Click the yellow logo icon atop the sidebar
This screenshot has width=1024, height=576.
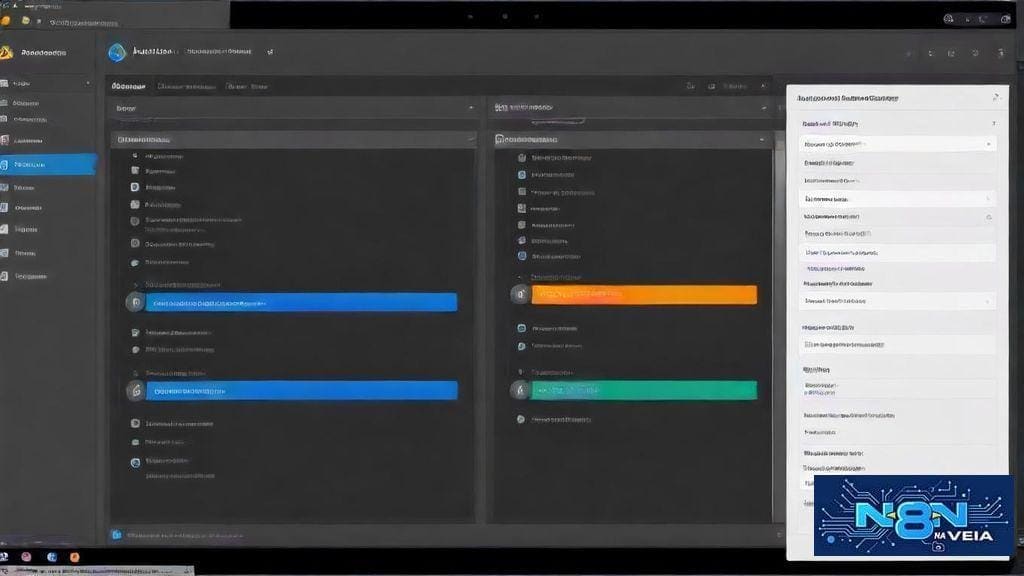pos(7,53)
